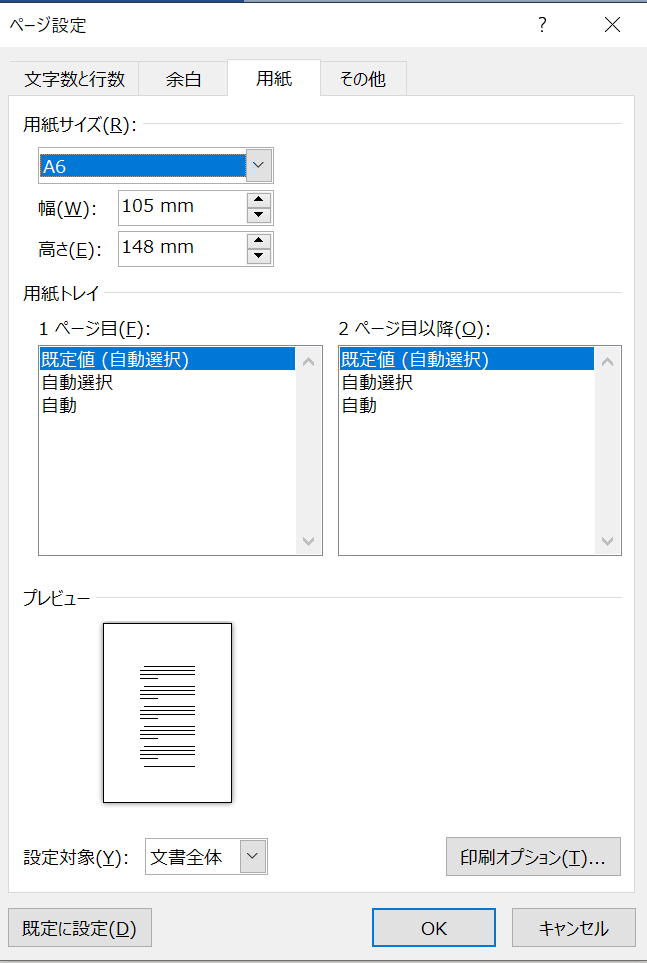The height and width of the screenshot is (963, 647).
Task: Click scroll up arrow of 2 ページ目以降 list
Action: pyautogui.click(x=608, y=361)
